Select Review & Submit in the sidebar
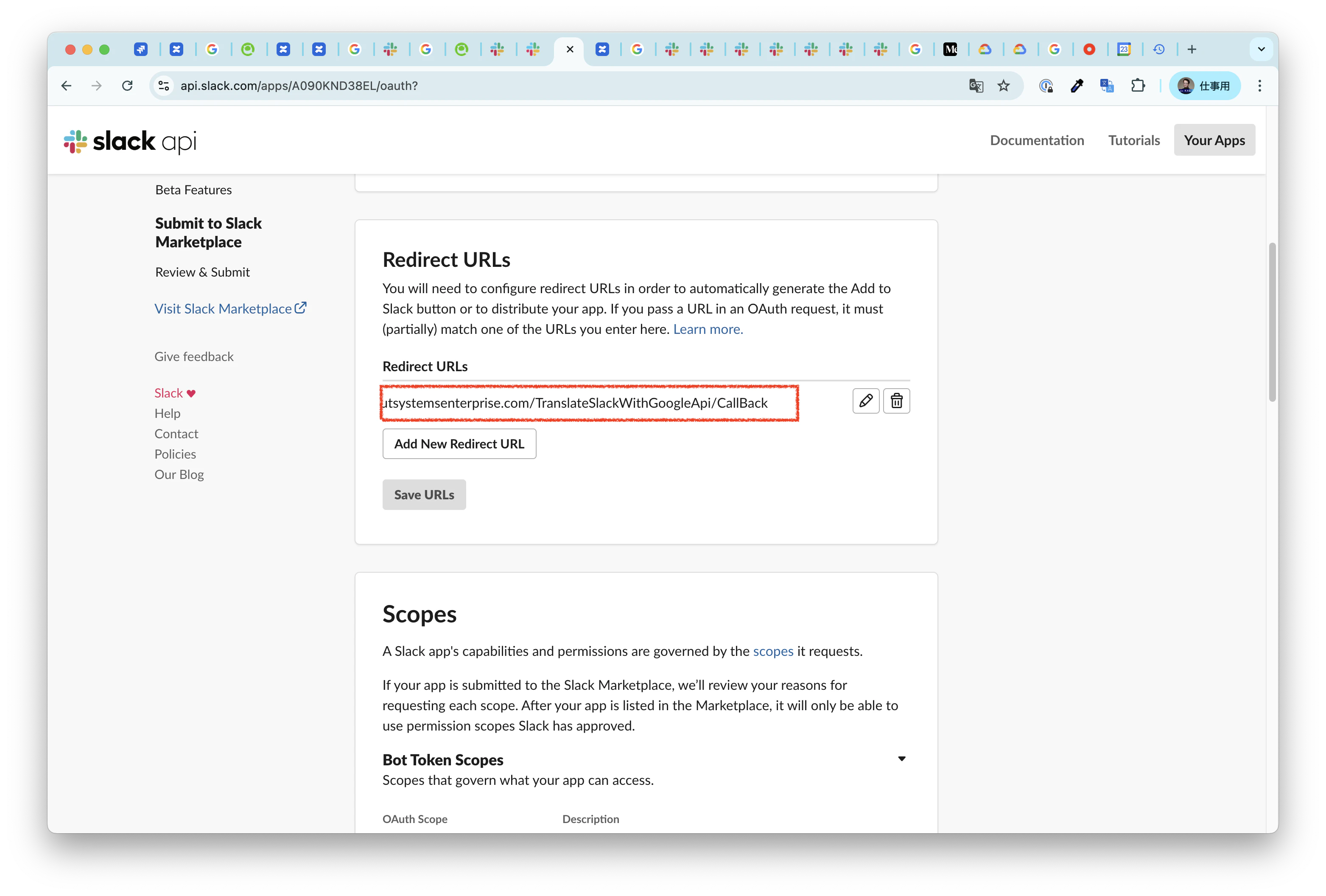1326x896 pixels. [202, 272]
